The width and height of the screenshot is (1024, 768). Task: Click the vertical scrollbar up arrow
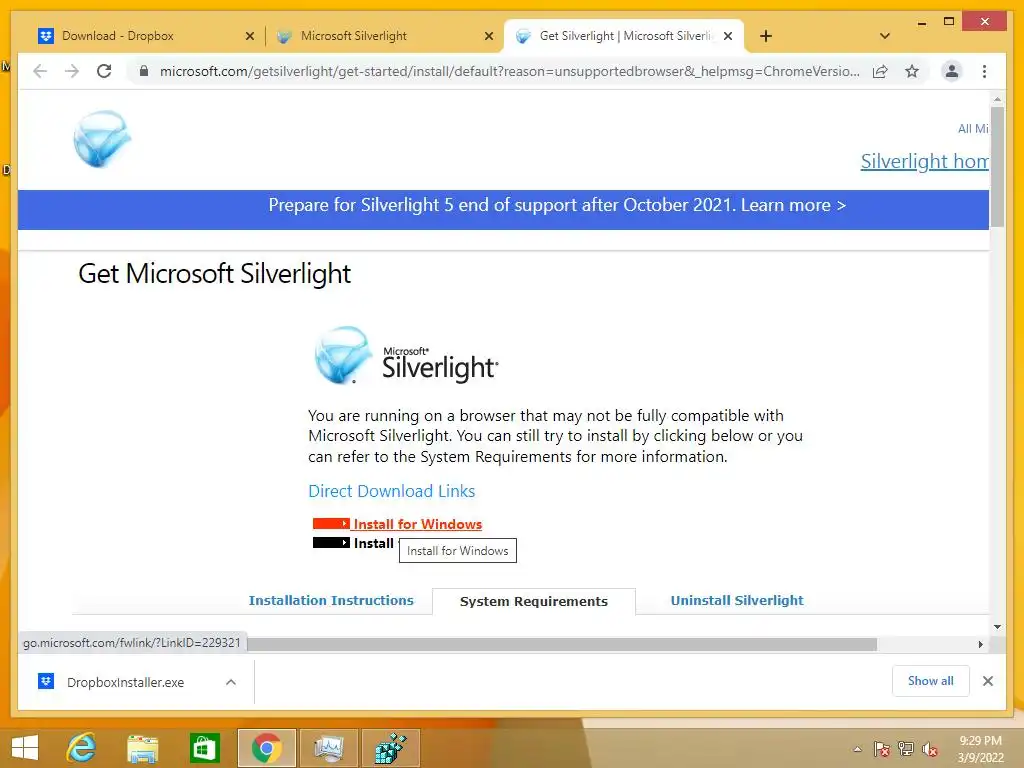(997, 99)
